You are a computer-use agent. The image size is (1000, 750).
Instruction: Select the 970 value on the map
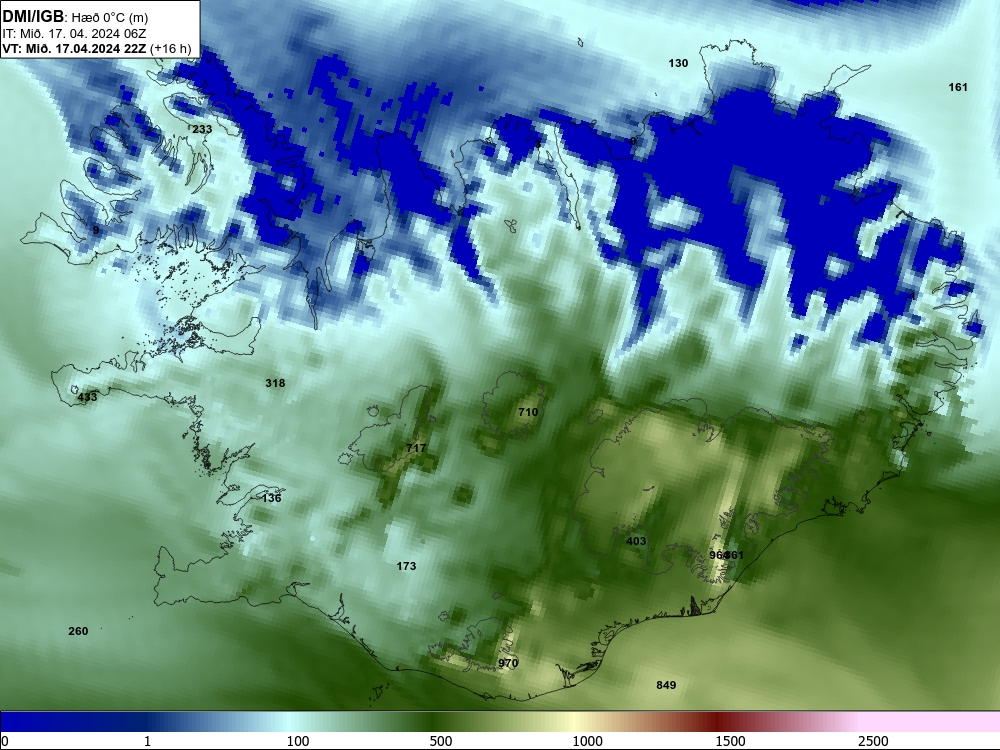pos(508,663)
